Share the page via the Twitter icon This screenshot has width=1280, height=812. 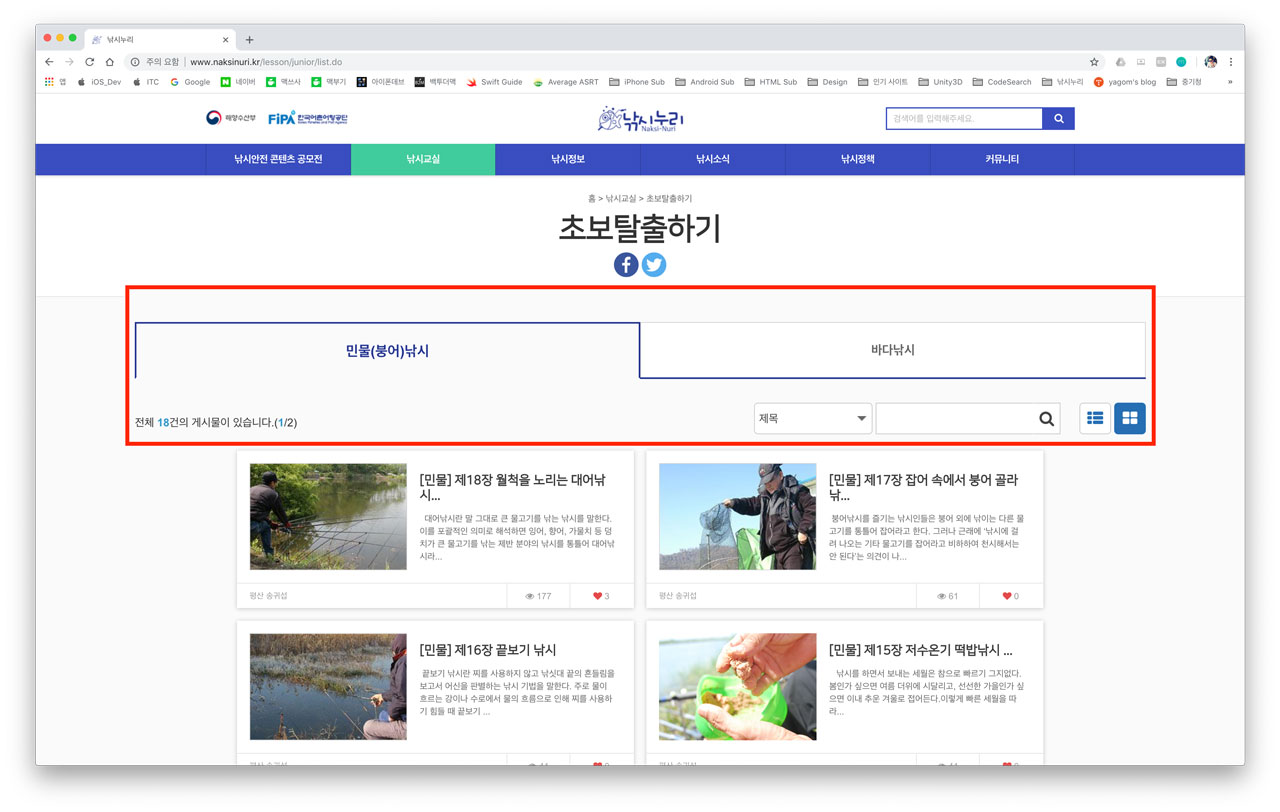tap(654, 264)
